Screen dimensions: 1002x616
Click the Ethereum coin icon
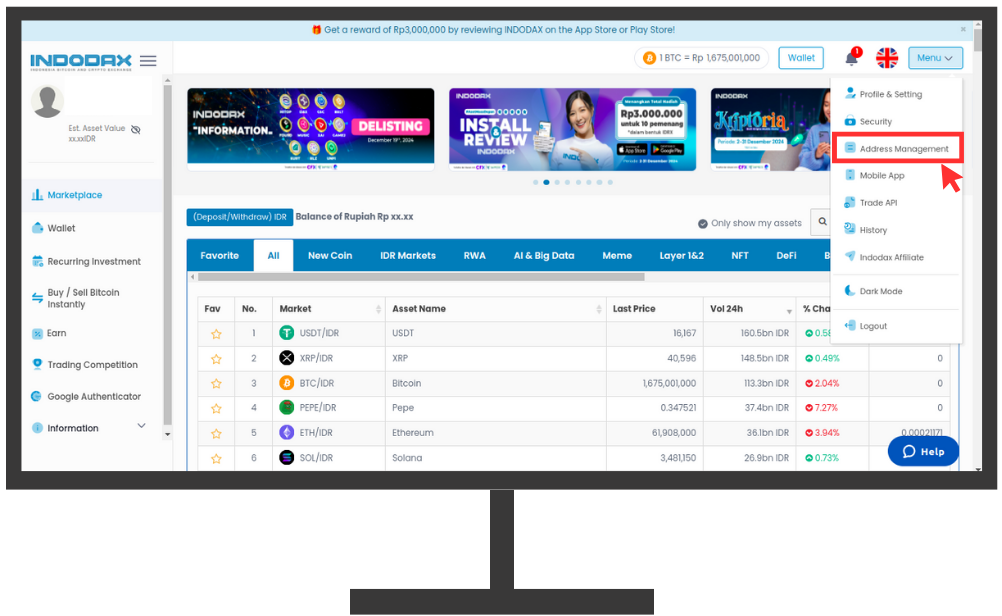[287, 433]
